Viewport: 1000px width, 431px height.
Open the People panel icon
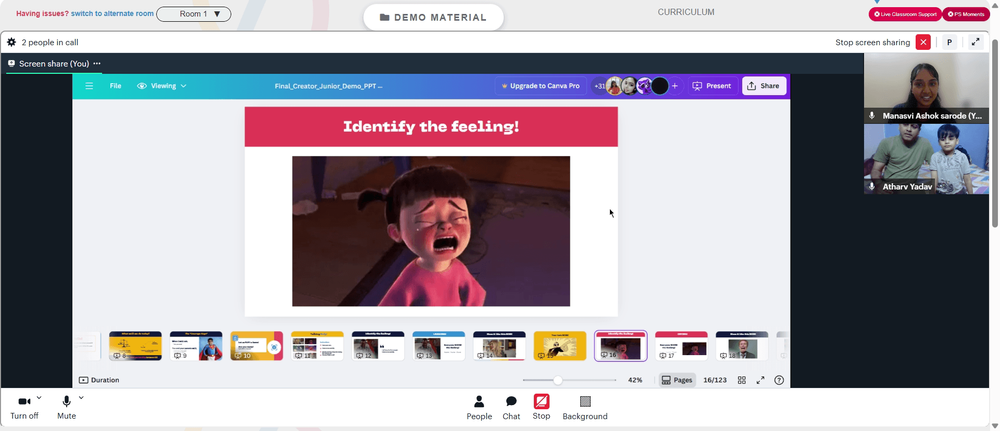pyautogui.click(x=479, y=402)
